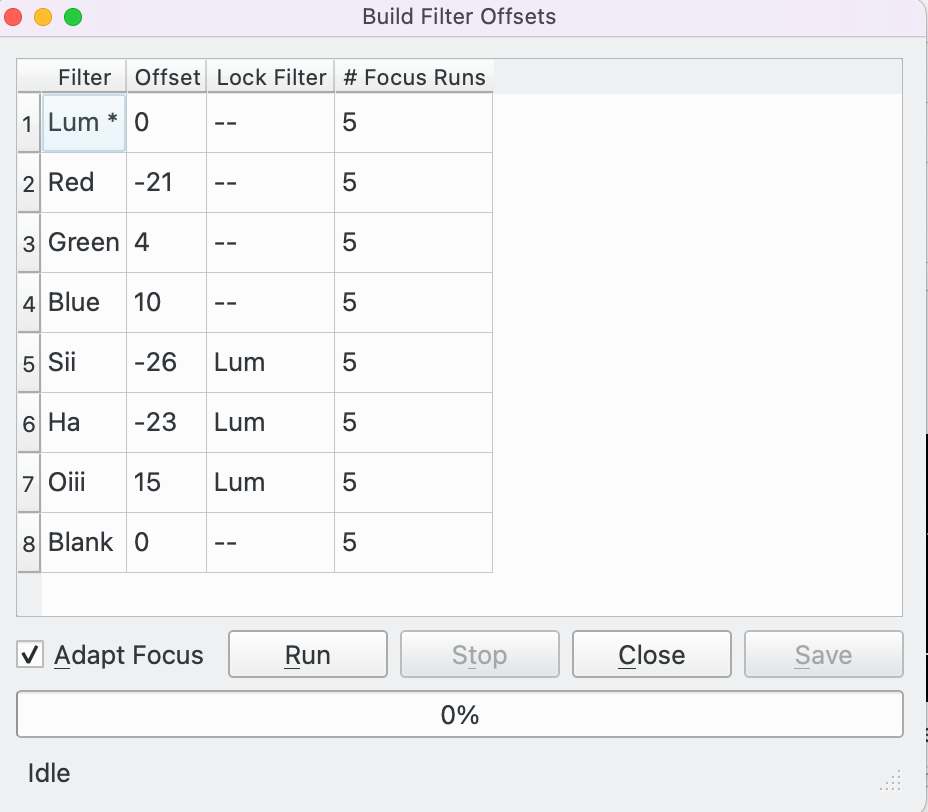This screenshot has width=928, height=812.
Task: Click the Stop button
Action: [479, 655]
